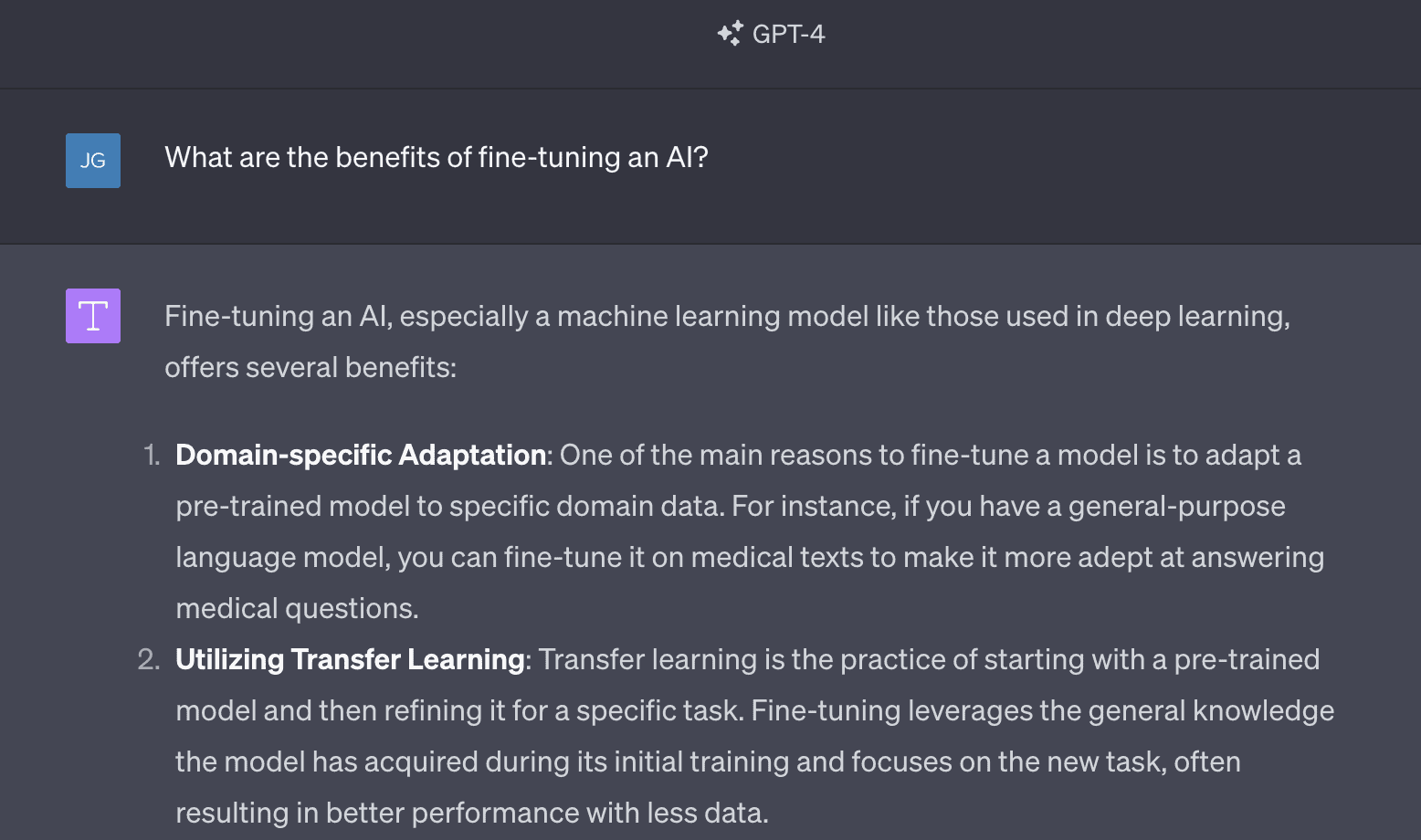Image resolution: width=1421 pixels, height=840 pixels.
Task: Click 'resulting in better performance with less data.'
Action: click(x=472, y=813)
